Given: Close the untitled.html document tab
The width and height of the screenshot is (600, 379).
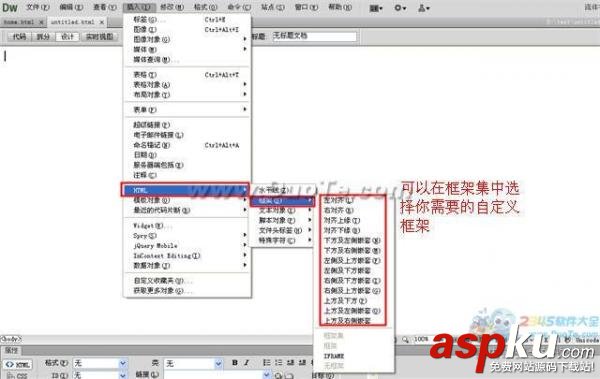Looking at the screenshot, I should click(102, 22).
